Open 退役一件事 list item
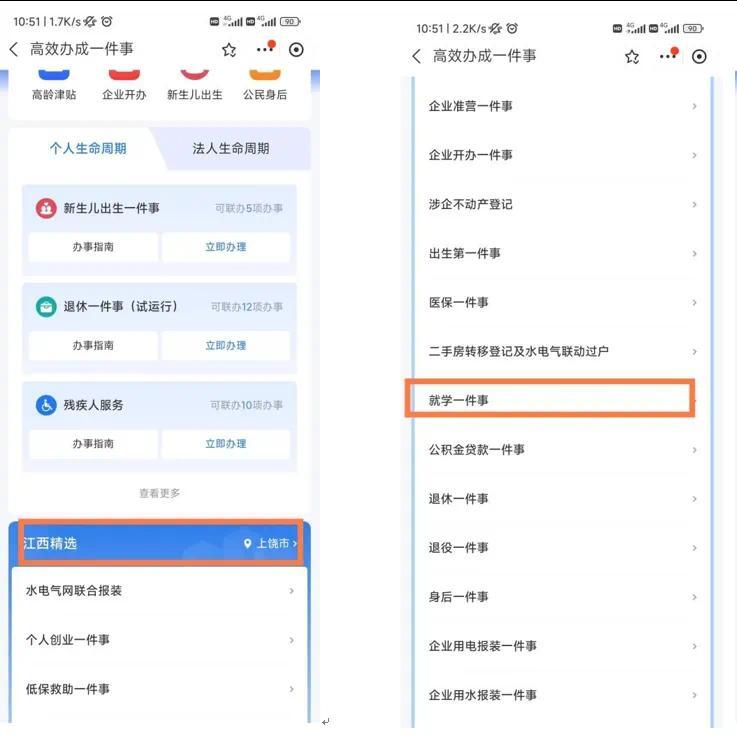Image resolution: width=737 pixels, height=737 pixels. (563, 548)
